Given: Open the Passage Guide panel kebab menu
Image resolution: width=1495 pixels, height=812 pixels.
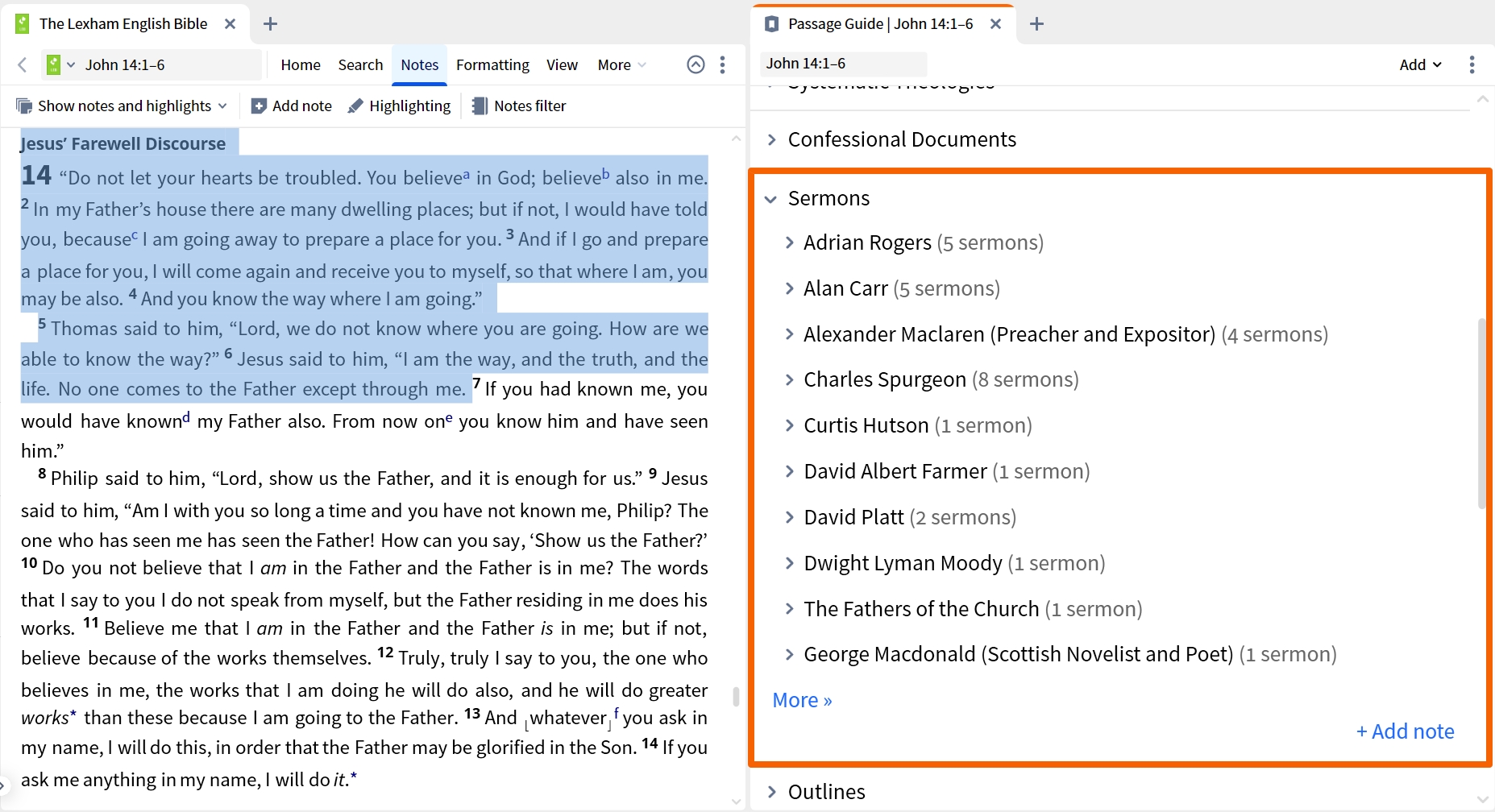Looking at the screenshot, I should tap(1472, 64).
